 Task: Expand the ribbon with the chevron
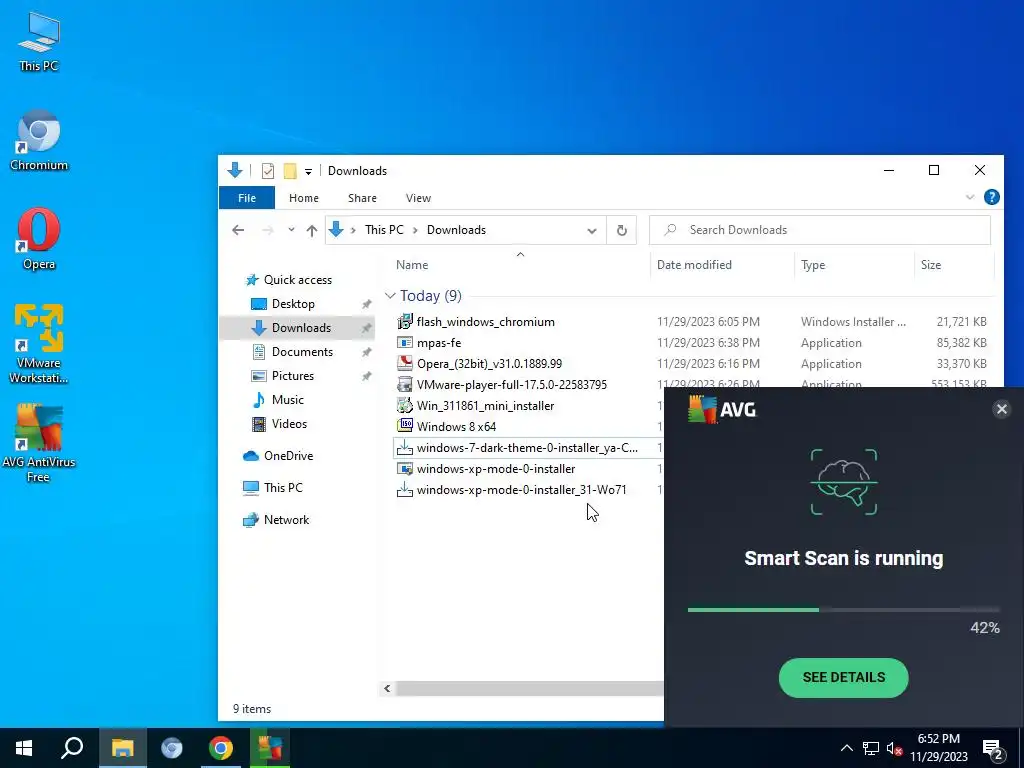click(x=970, y=197)
